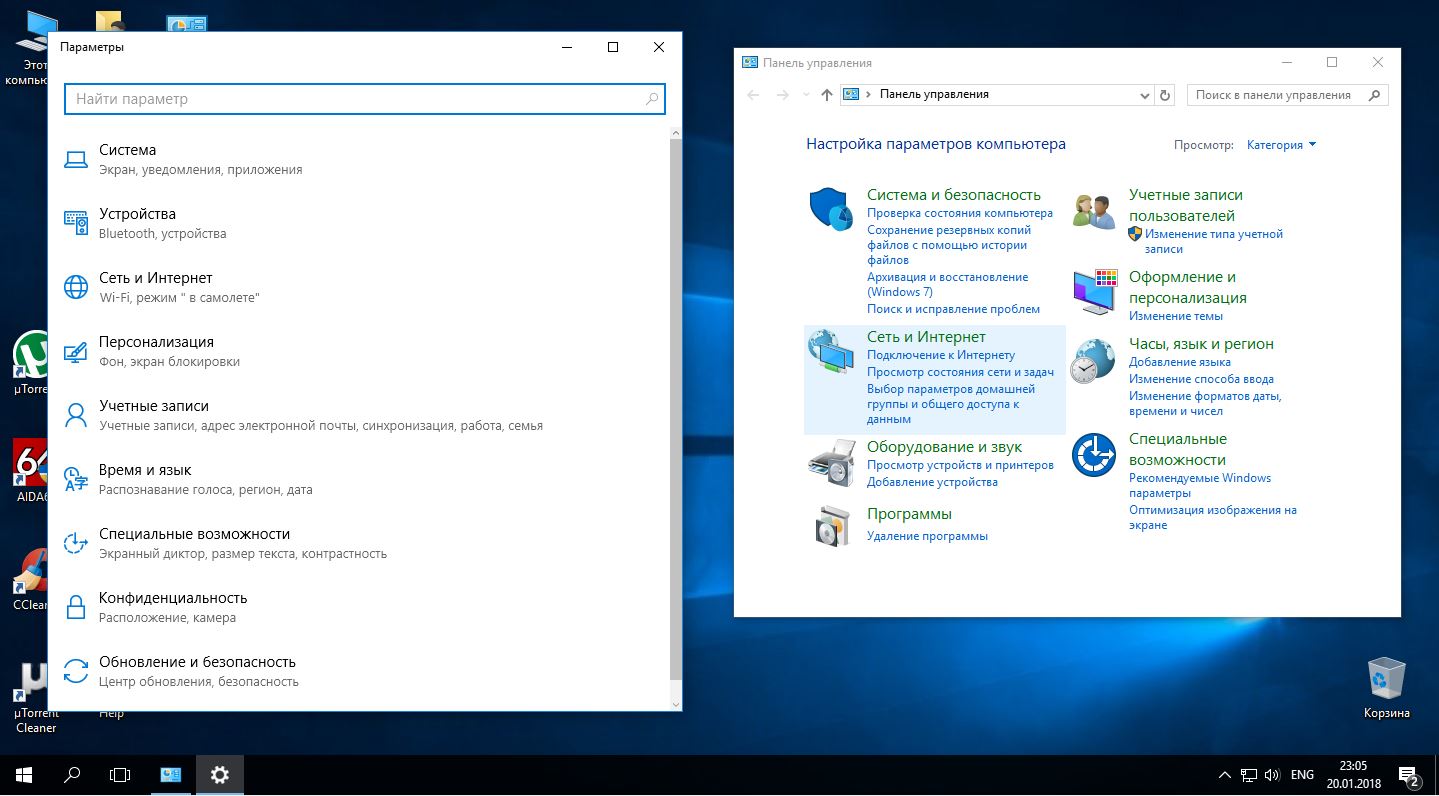Click the Программы icon in Control Panel
Image resolution: width=1439 pixels, height=796 pixels.
pyautogui.click(x=830, y=525)
